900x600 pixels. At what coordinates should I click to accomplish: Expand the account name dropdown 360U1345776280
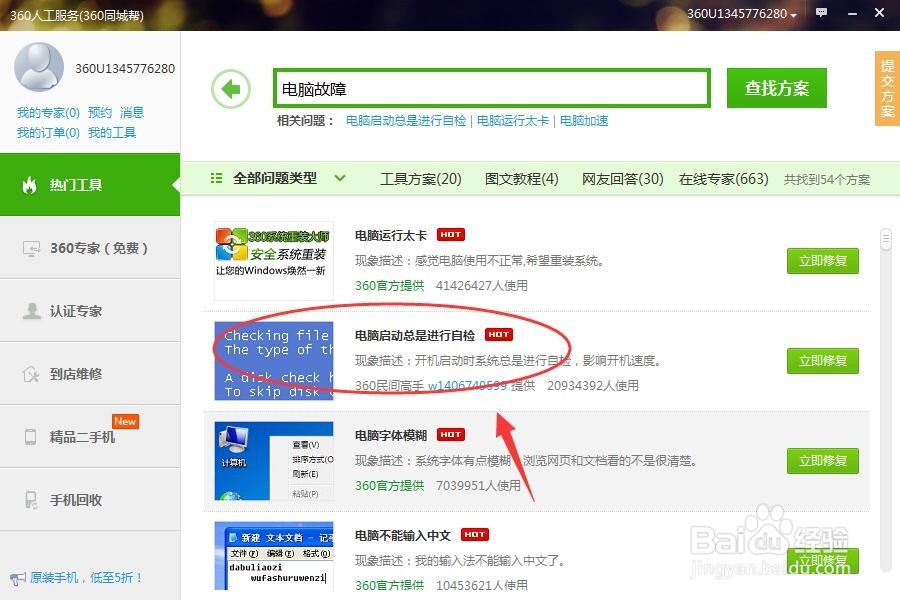coord(742,14)
